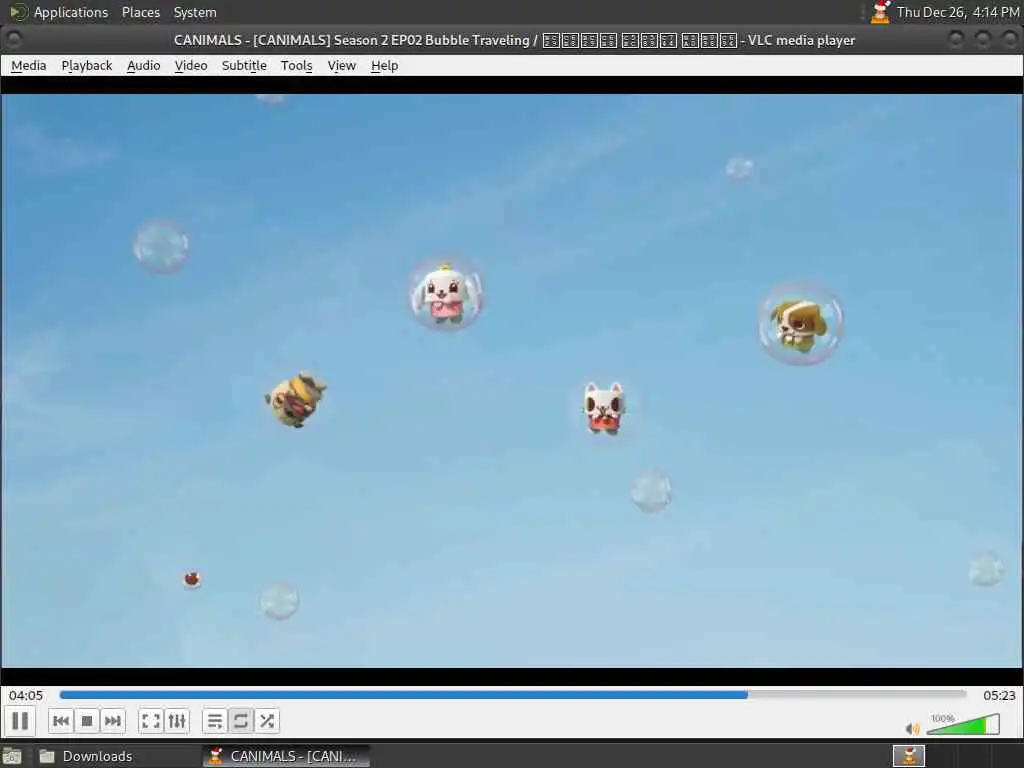This screenshot has width=1024, height=768.
Task: Select CANIMALS VLC taskbar button
Action: (x=285, y=756)
